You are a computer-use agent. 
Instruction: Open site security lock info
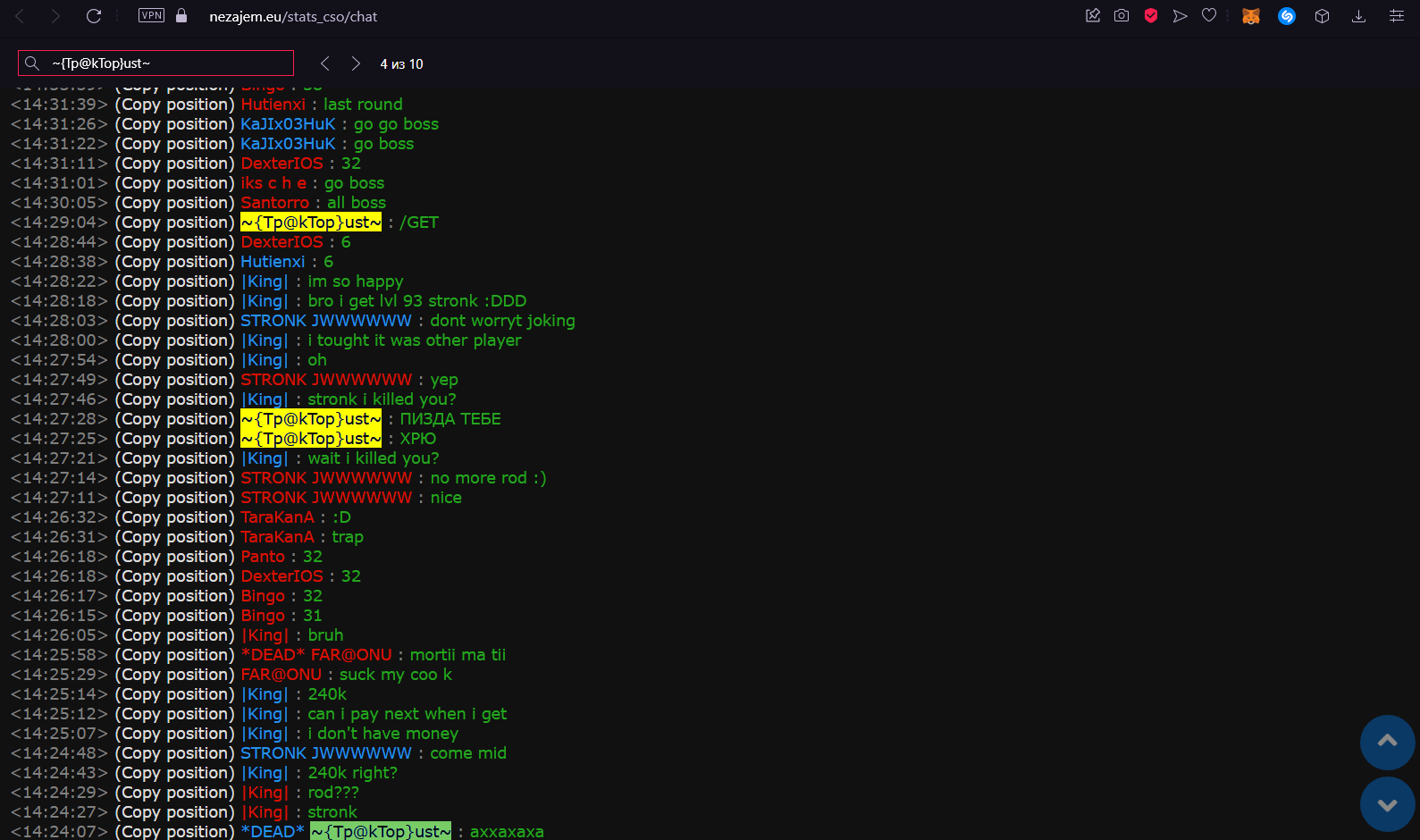[x=181, y=16]
